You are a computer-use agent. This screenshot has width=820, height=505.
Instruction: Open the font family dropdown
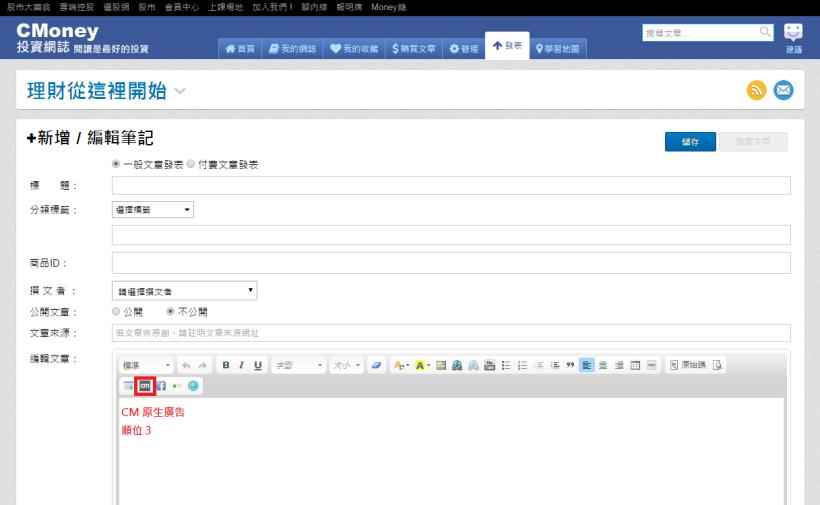click(299, 365)
